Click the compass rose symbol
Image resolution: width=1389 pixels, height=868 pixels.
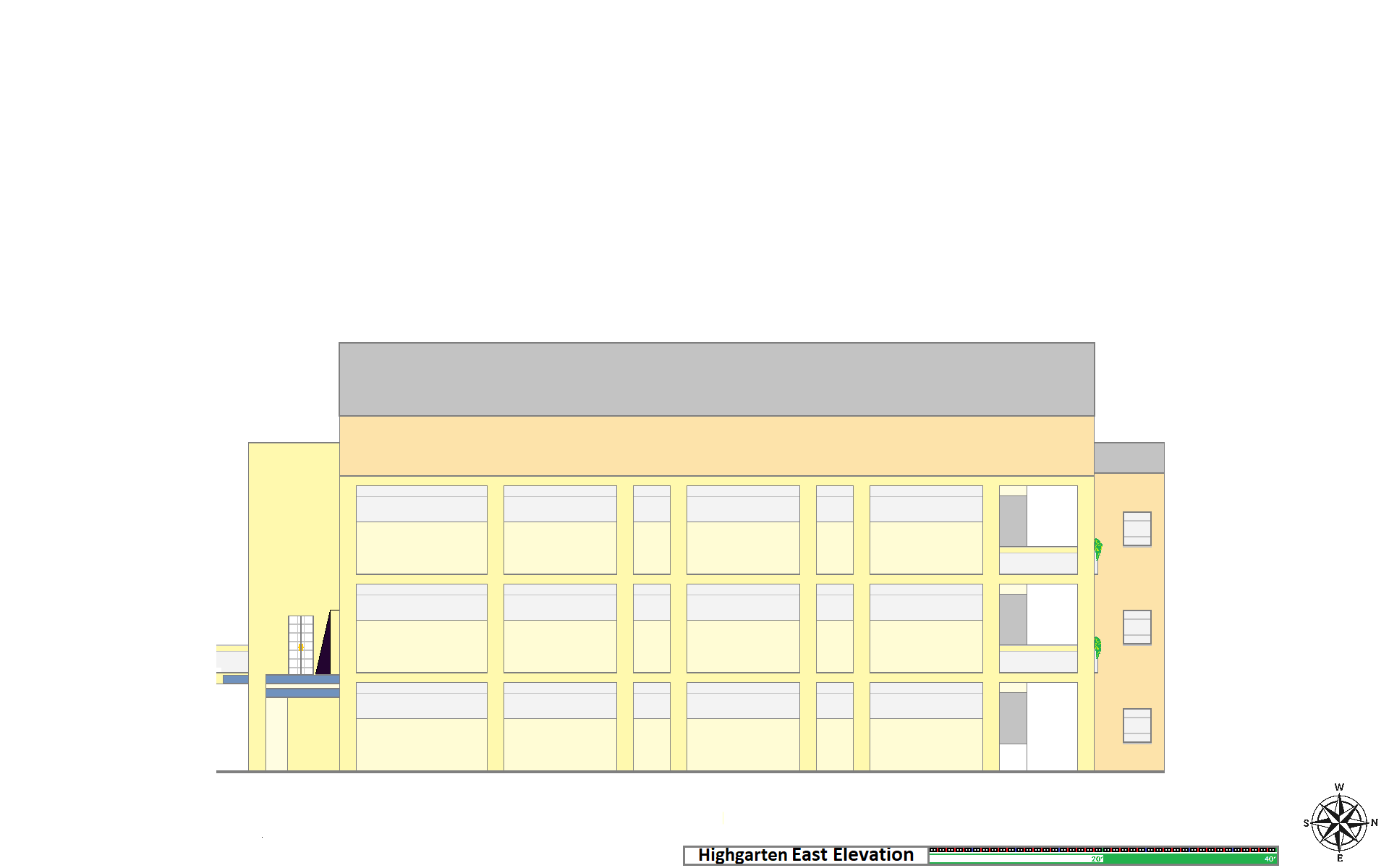(x=1339, y=823)
